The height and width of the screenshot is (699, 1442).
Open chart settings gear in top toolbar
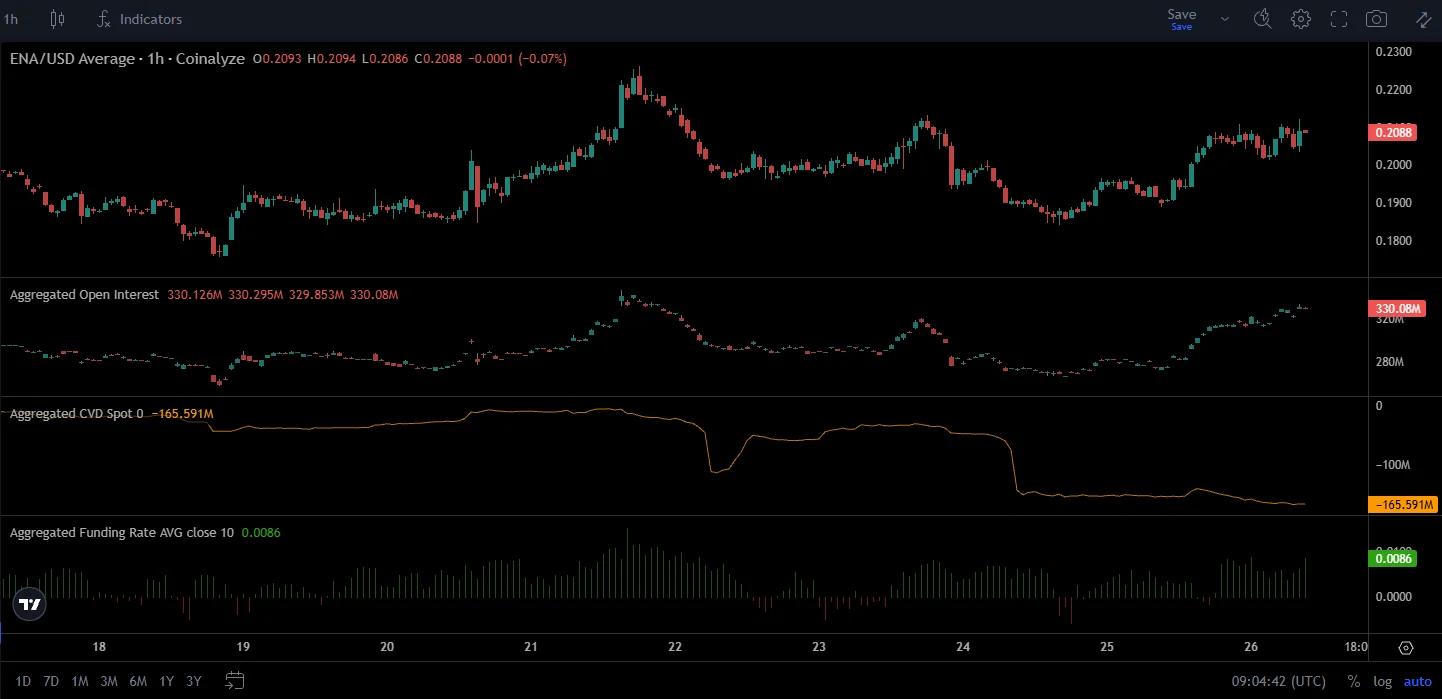point(1301,19)
